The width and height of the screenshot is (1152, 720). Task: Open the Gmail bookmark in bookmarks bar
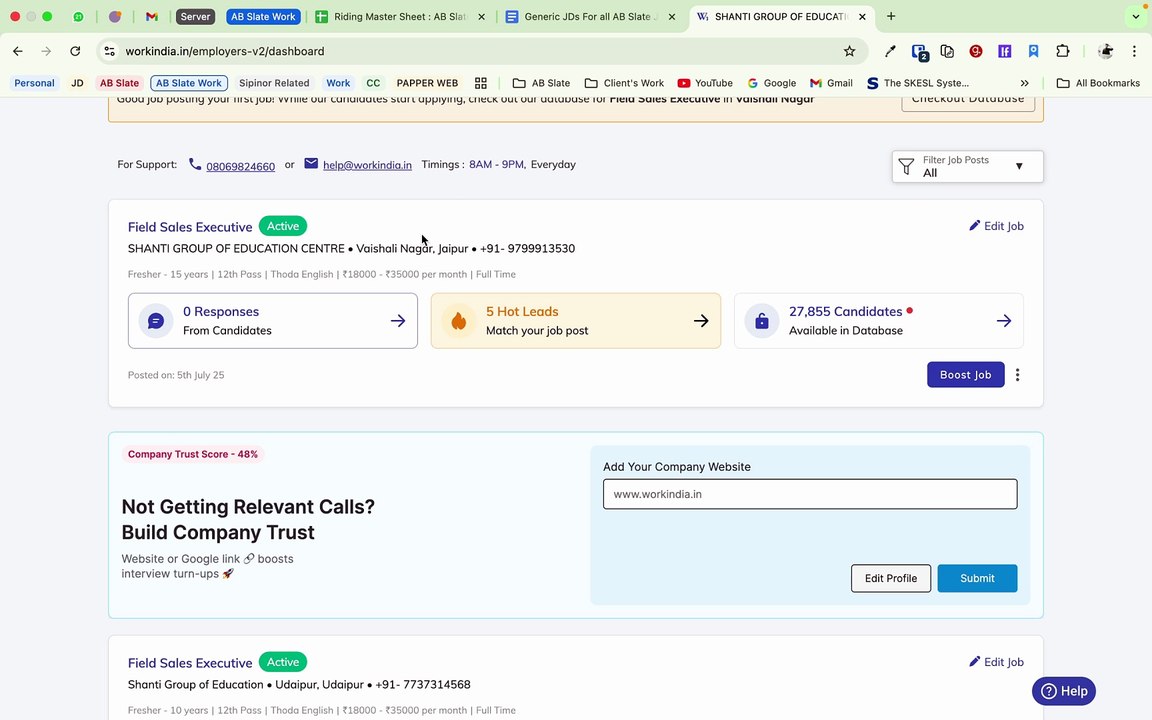pyautogui.click(x=831, y=83)
